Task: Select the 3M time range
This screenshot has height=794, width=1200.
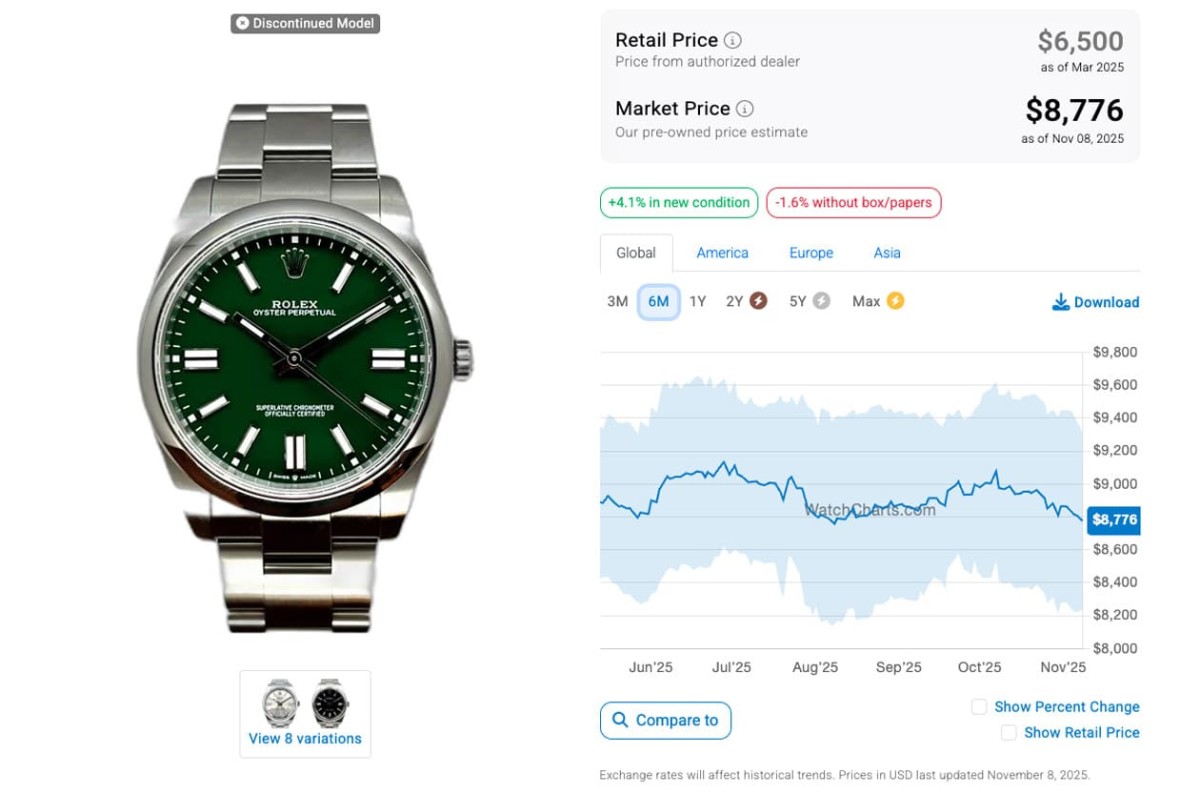Action: (x=617, y=301)
